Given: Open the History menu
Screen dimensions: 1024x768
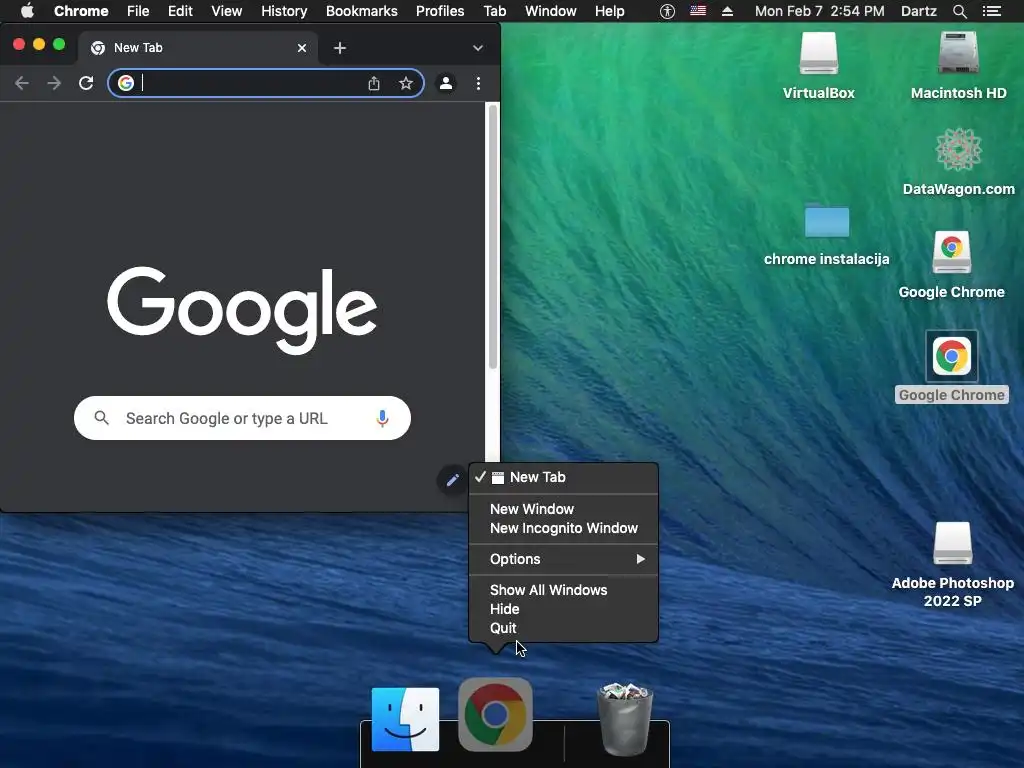Looking at the screenshot, I should click(x=284, y=11).
